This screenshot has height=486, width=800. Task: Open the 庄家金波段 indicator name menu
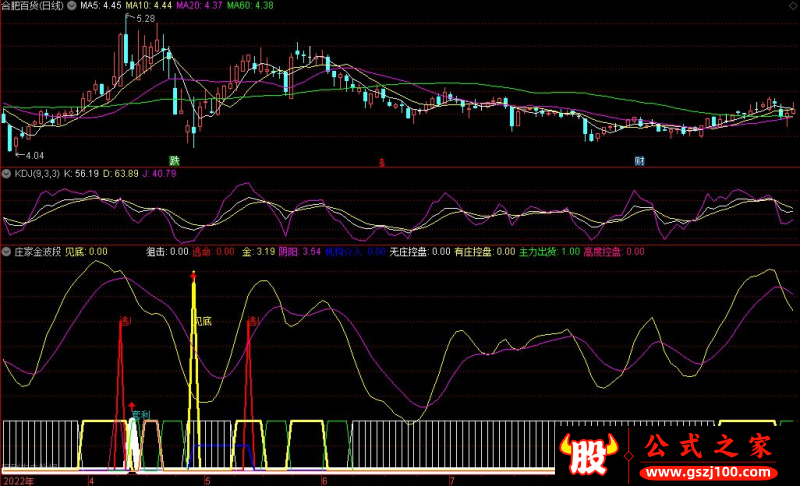point(36,253)
